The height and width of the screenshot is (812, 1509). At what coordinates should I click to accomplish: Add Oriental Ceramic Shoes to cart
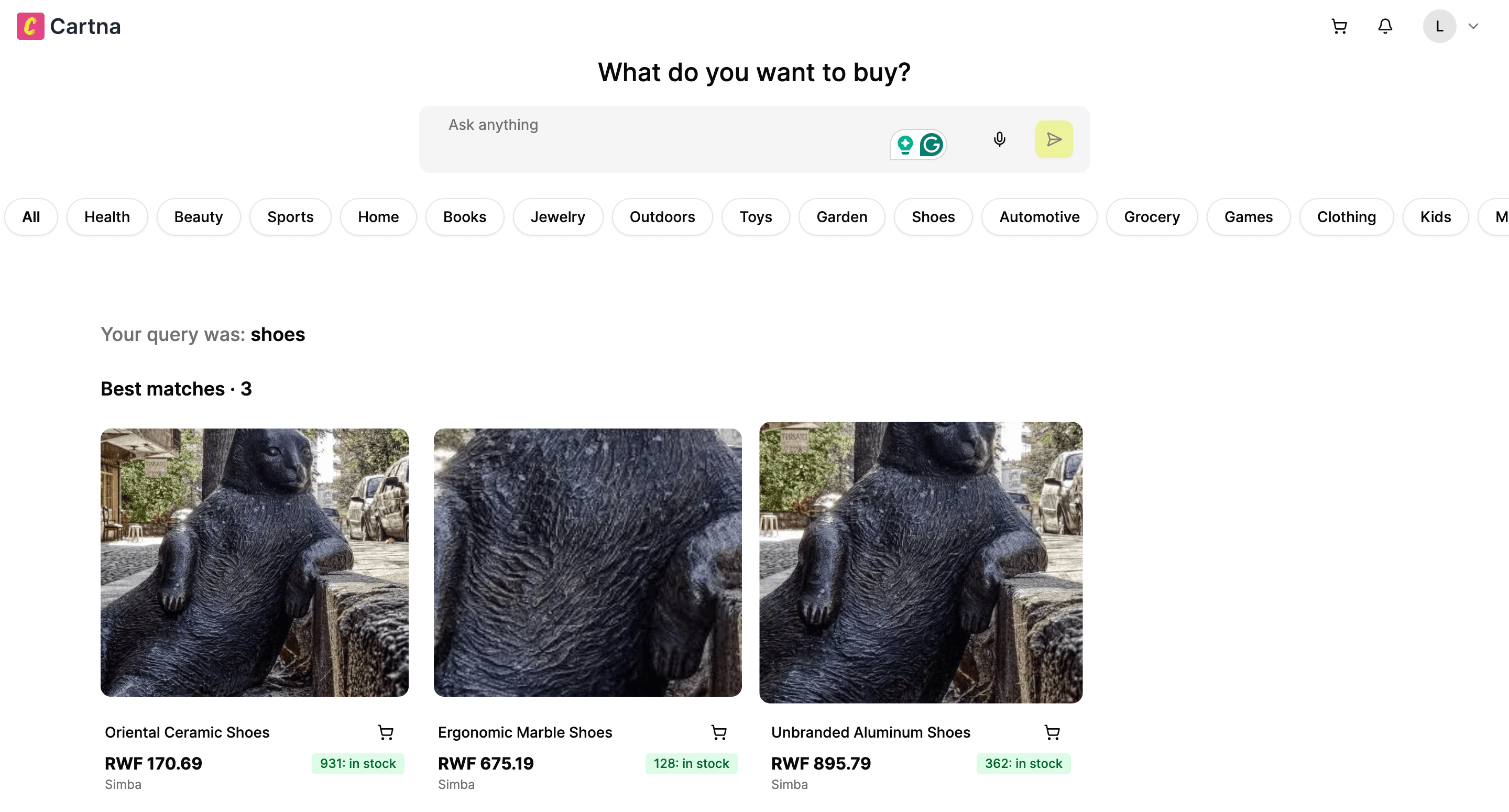[x=386, y=732]
